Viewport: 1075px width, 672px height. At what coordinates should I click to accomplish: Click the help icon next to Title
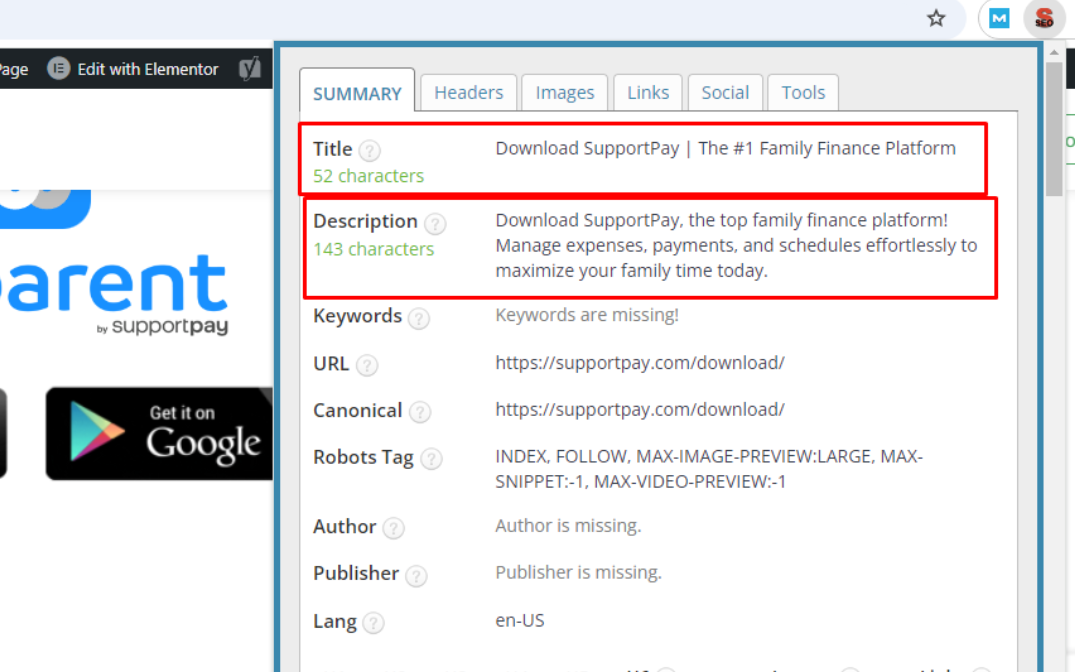click(370, 151)
